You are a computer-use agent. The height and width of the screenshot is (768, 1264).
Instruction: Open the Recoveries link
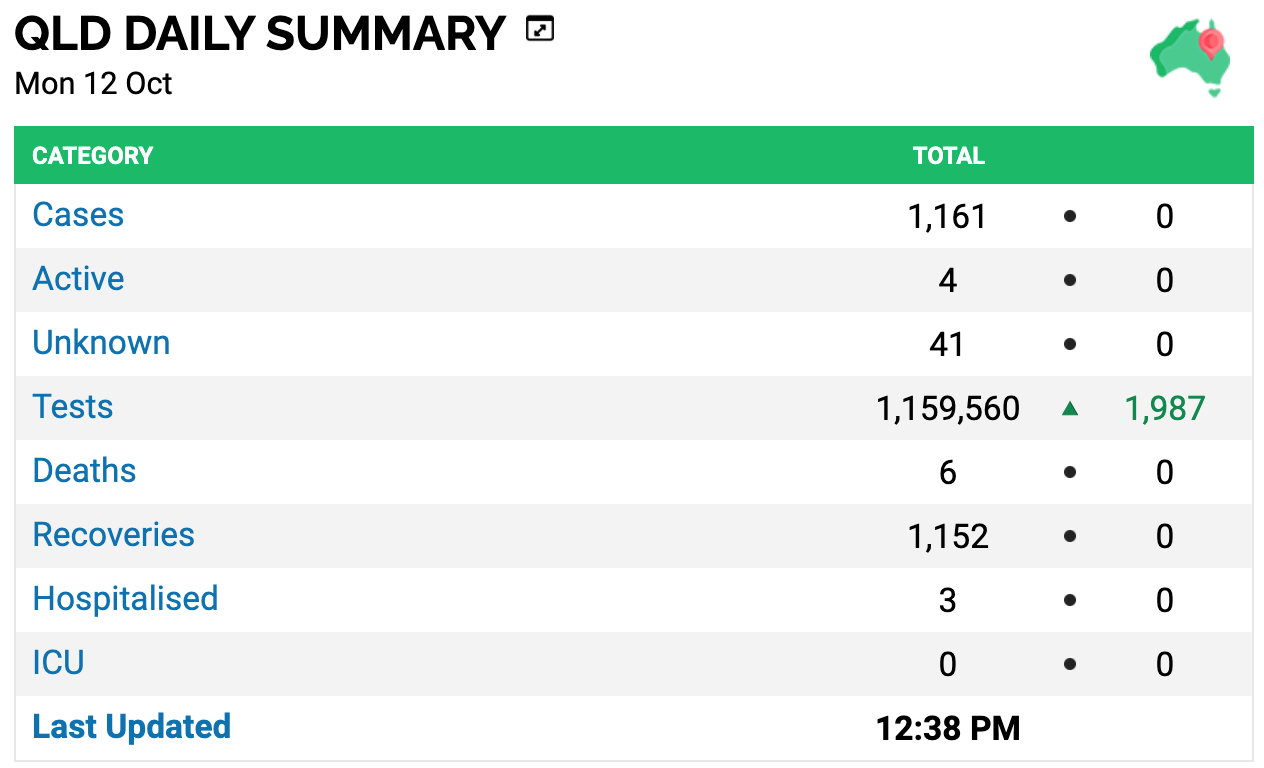[x=114, y=535]
